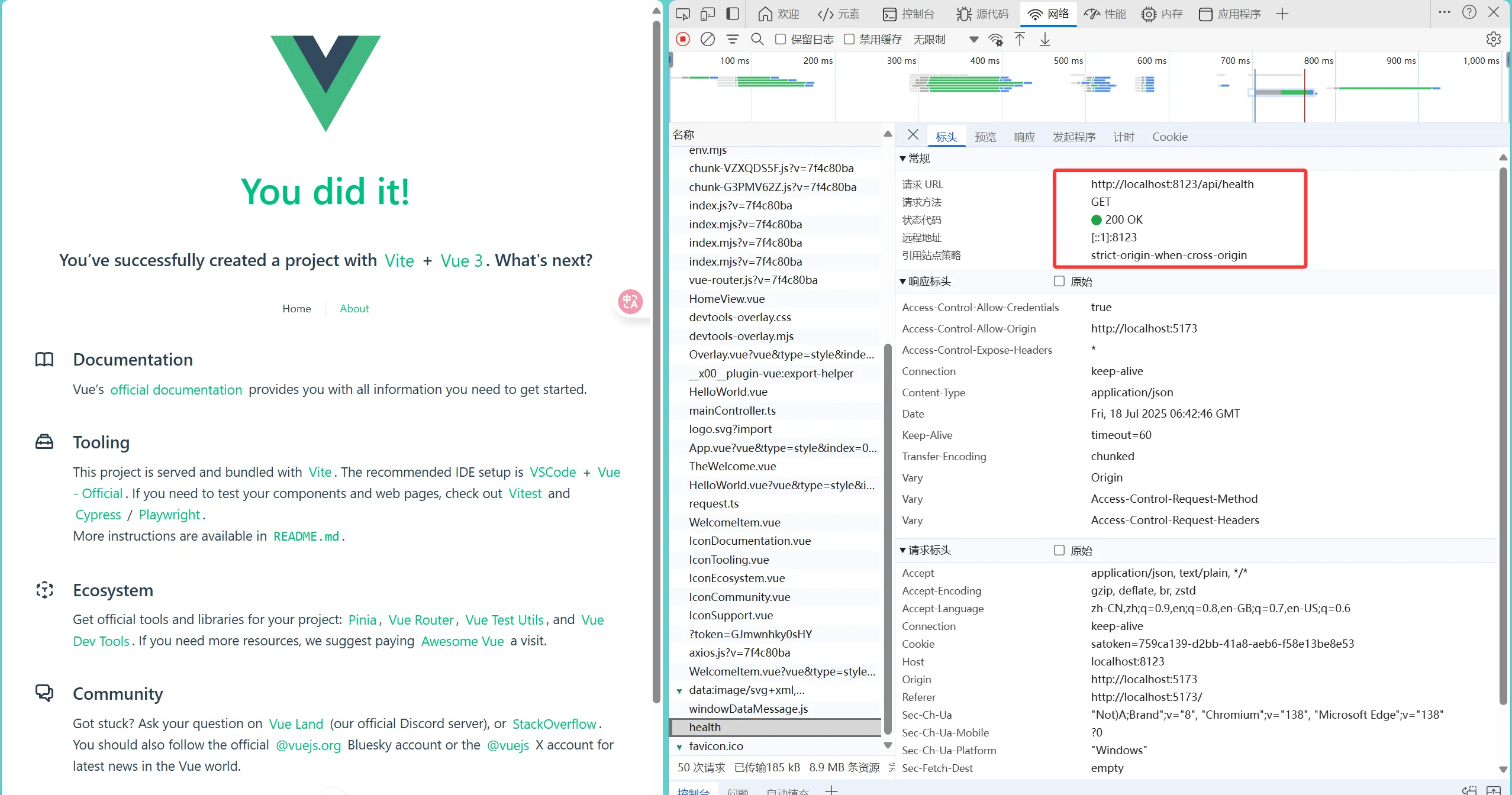Clear the network log
This screenshot has width=1512, height=795.
point(707,39)
